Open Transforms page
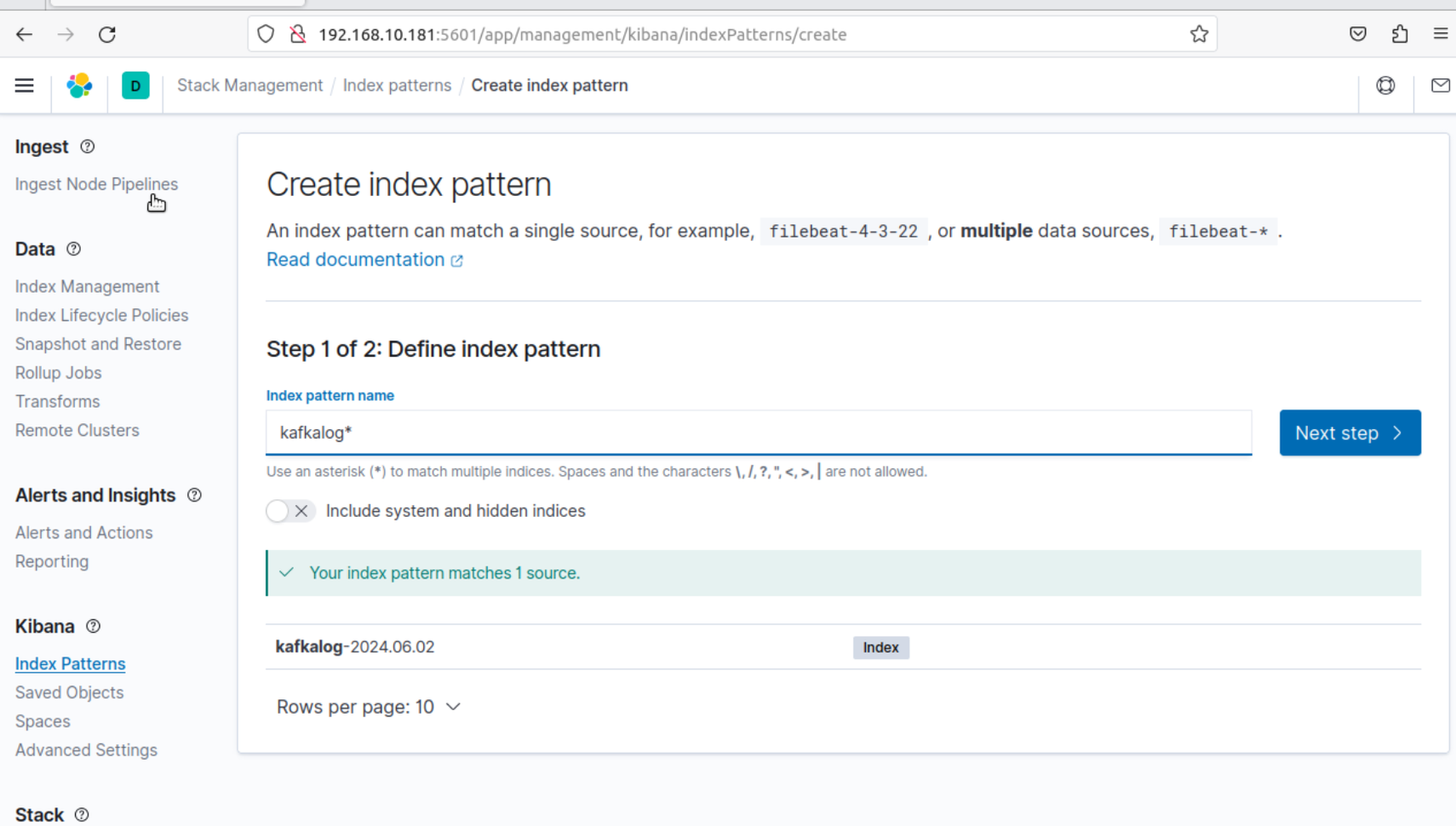Viewport: 1456px width, 826px height. click(57, 401)
